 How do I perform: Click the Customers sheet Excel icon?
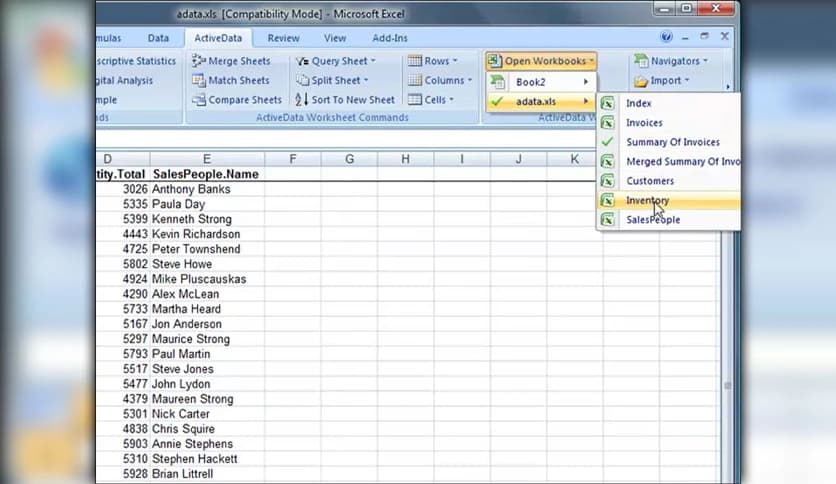pyautogui.click(x=607, y=181)
